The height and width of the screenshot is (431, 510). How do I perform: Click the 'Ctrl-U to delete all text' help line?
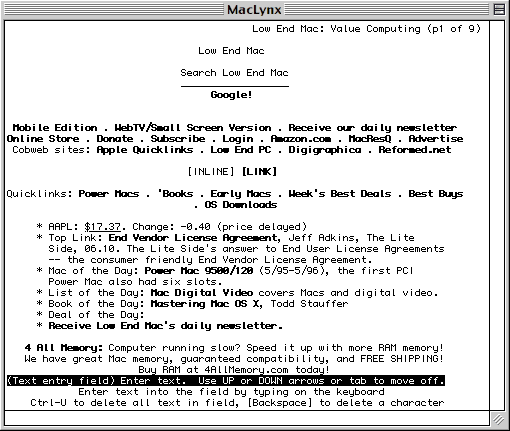(237, 403)
